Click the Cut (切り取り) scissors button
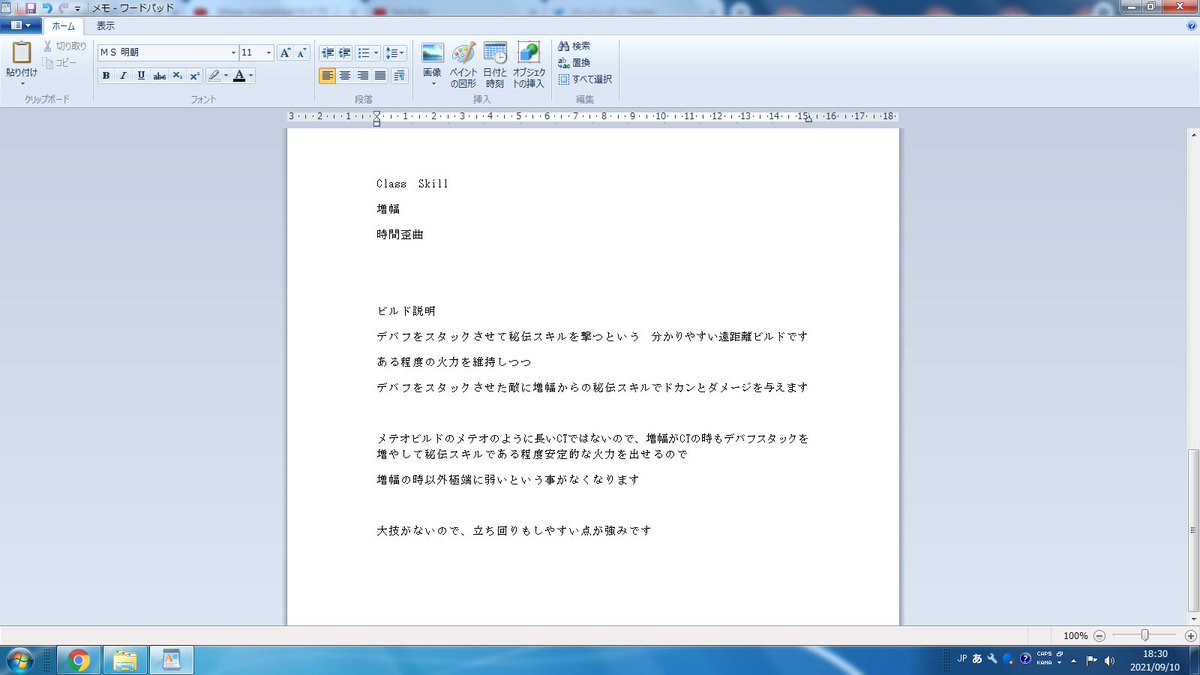Image resolution: width=1200 pixels, height=675 pixels. click(x=65, y=47)
